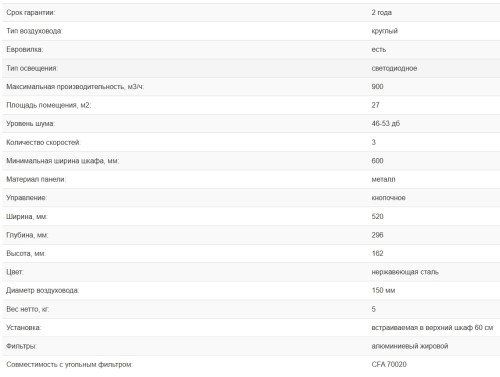
Task: Click the 'Тип воздуховода' label
Action: click(x=34, y=31)
